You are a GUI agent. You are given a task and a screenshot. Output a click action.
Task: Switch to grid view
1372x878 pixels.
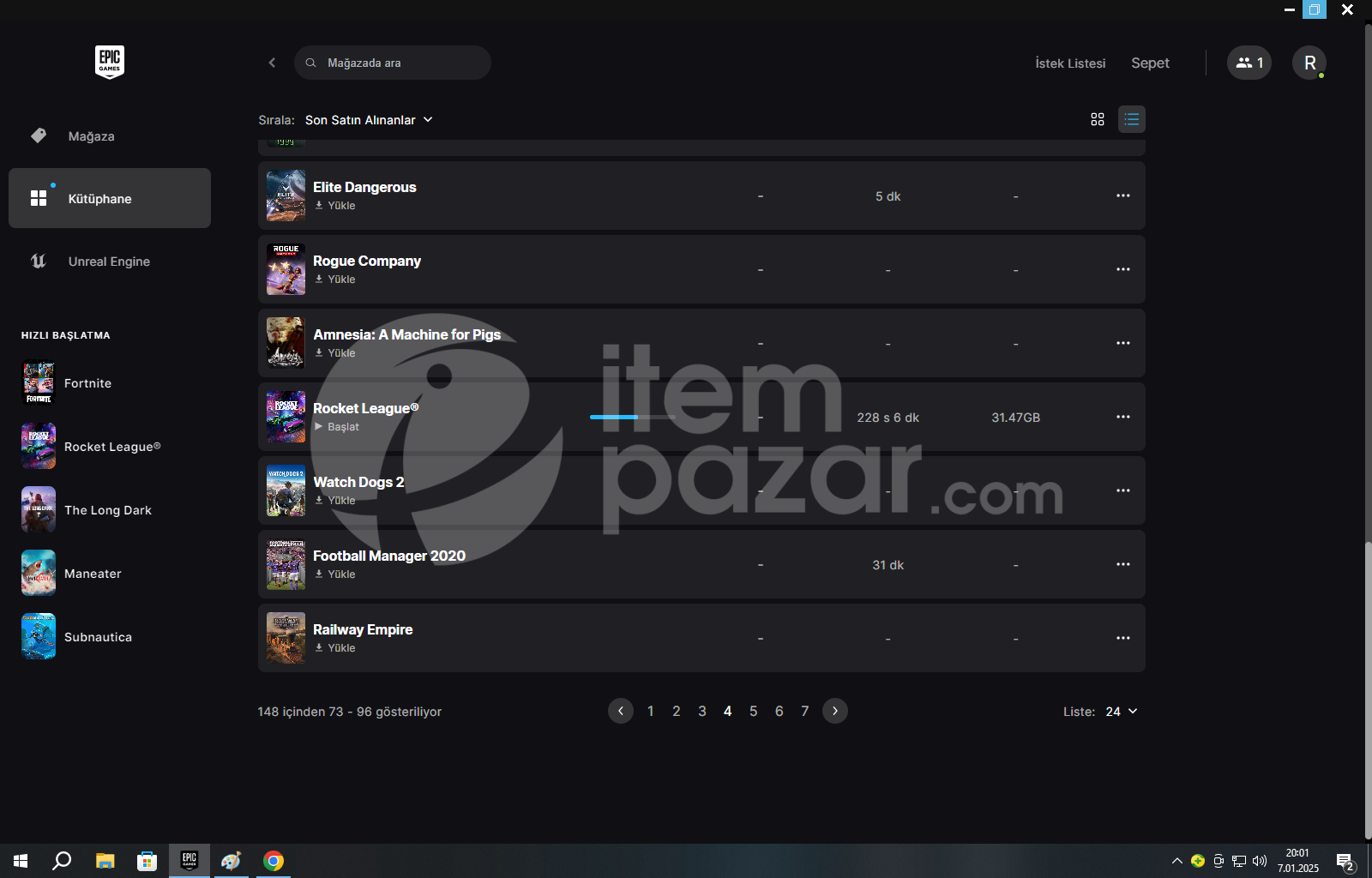(x=1098, y=119)
